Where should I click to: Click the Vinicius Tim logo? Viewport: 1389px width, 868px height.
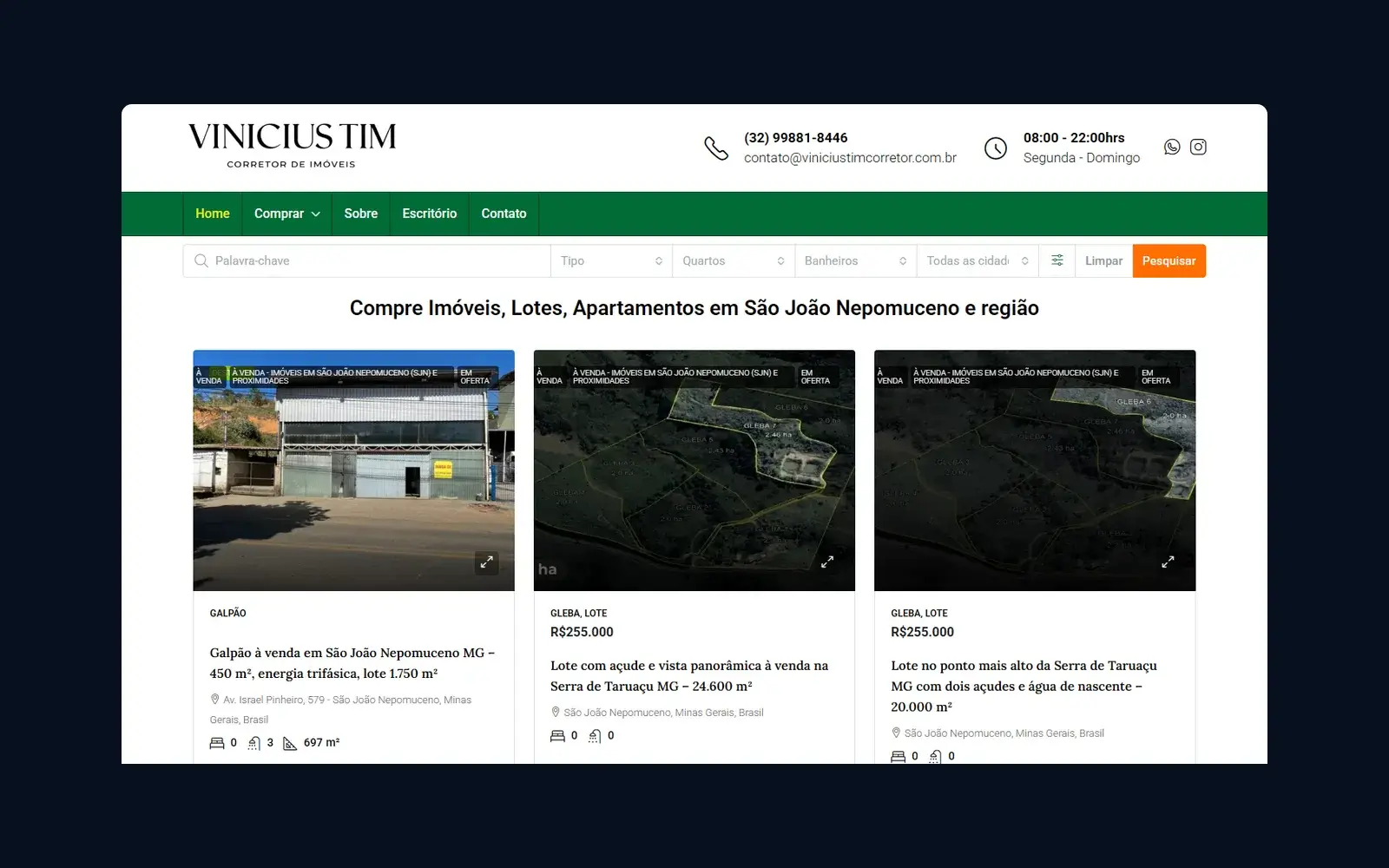tap(292, 145)
